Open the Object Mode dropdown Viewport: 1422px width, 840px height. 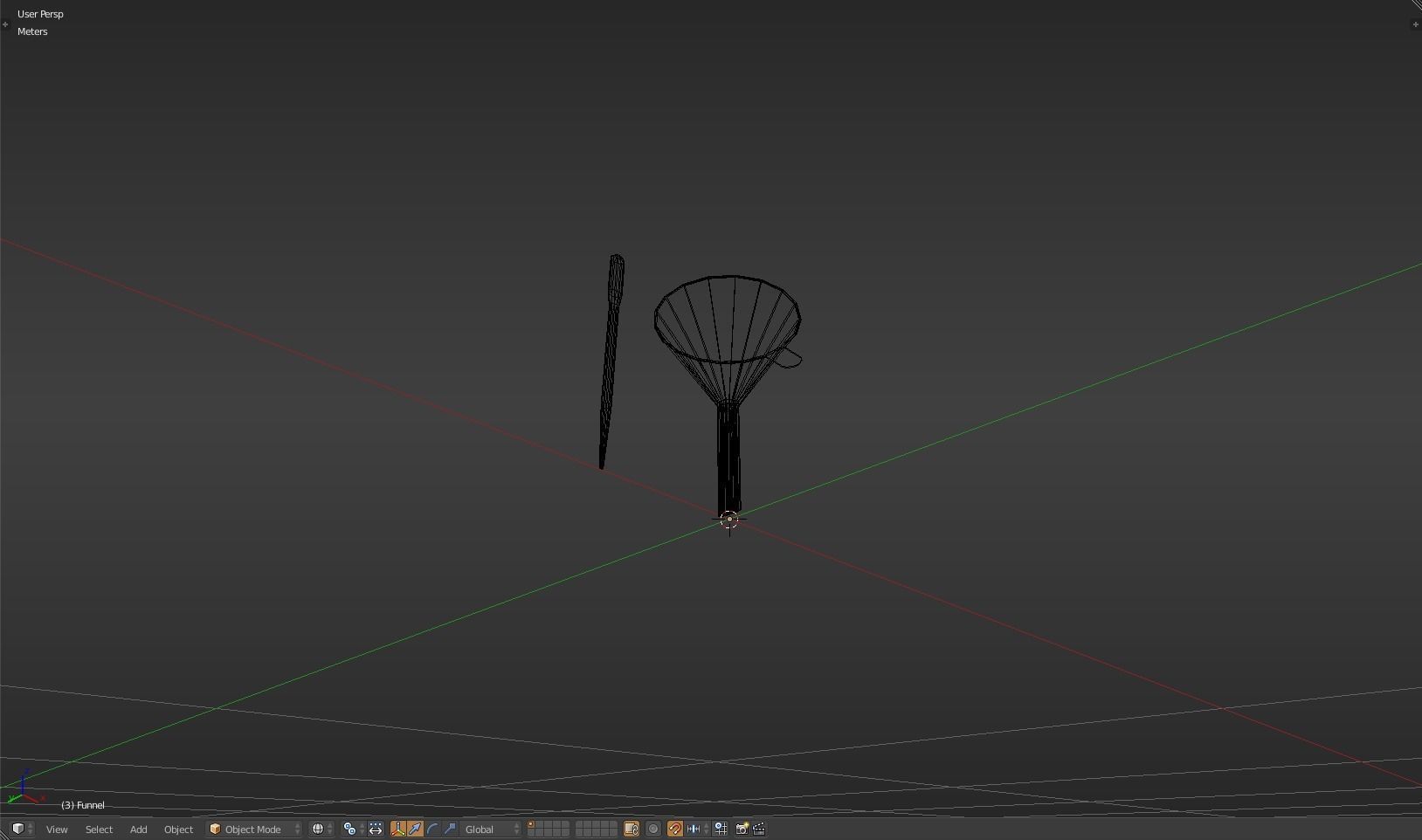click(x=254, y=830)
